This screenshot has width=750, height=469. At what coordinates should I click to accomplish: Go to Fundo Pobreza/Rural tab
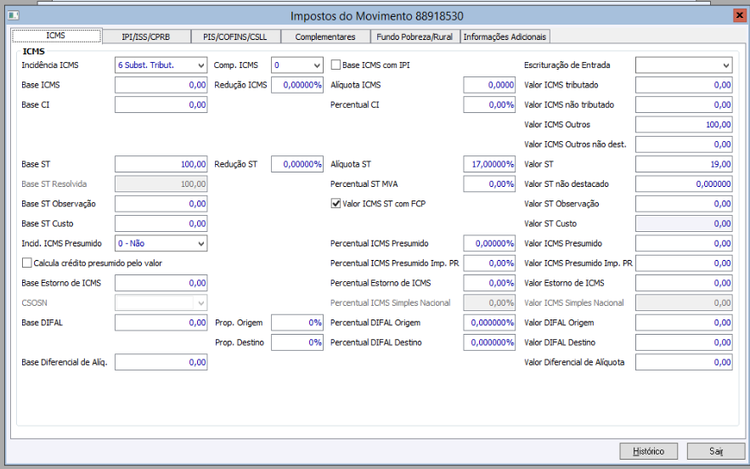(415, 37)
